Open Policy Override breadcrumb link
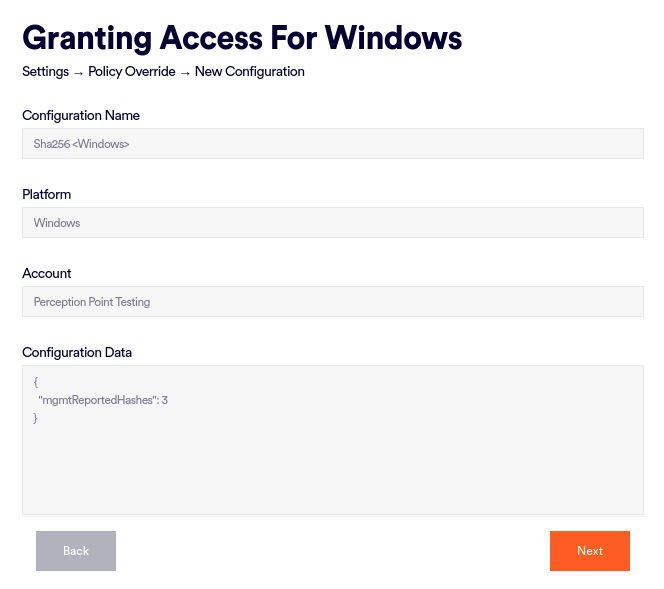This screenshot has width=664, height=589. [x=131, y=72]
